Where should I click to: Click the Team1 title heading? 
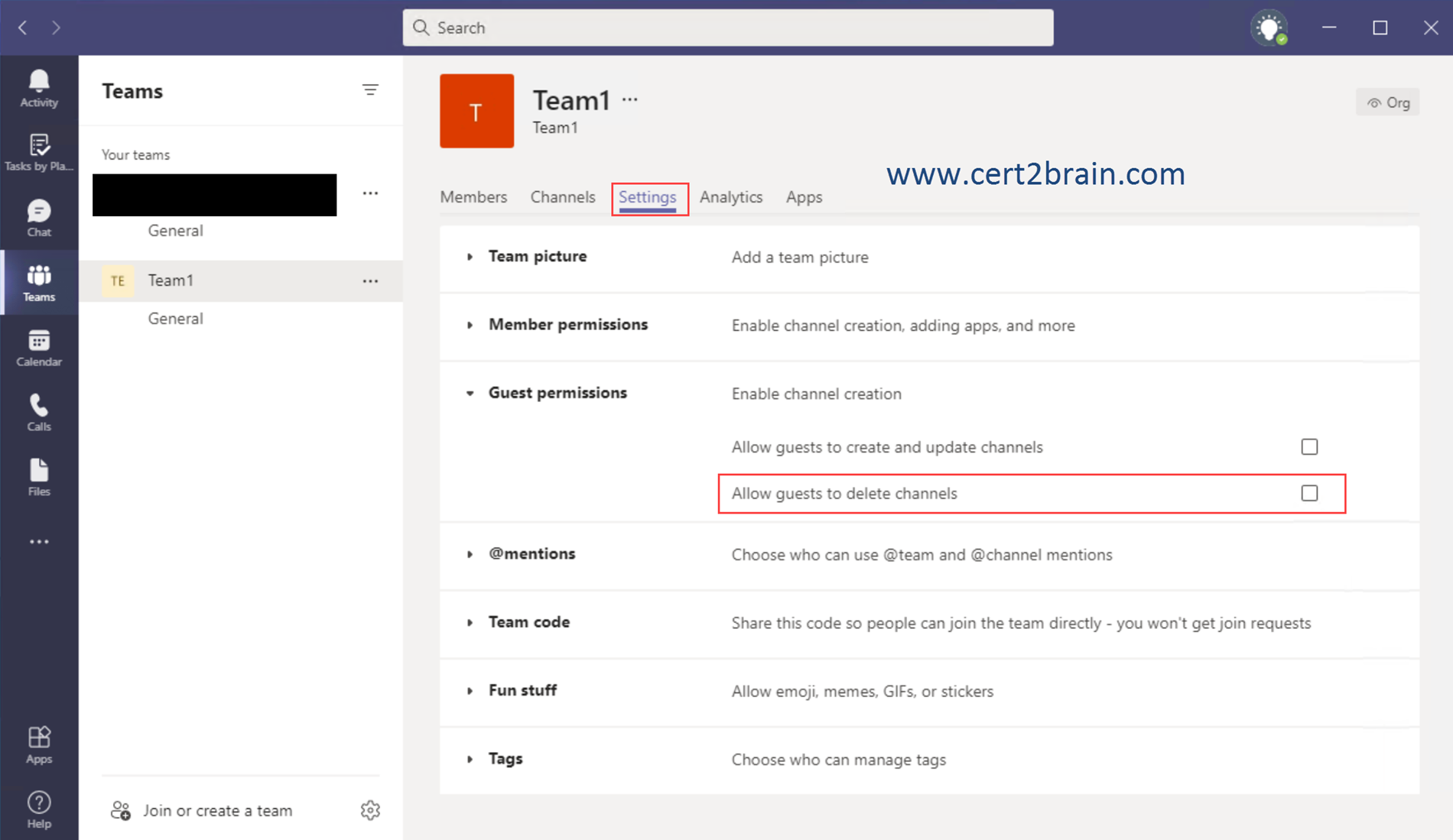pyautogui.click(x=571, y=100)
